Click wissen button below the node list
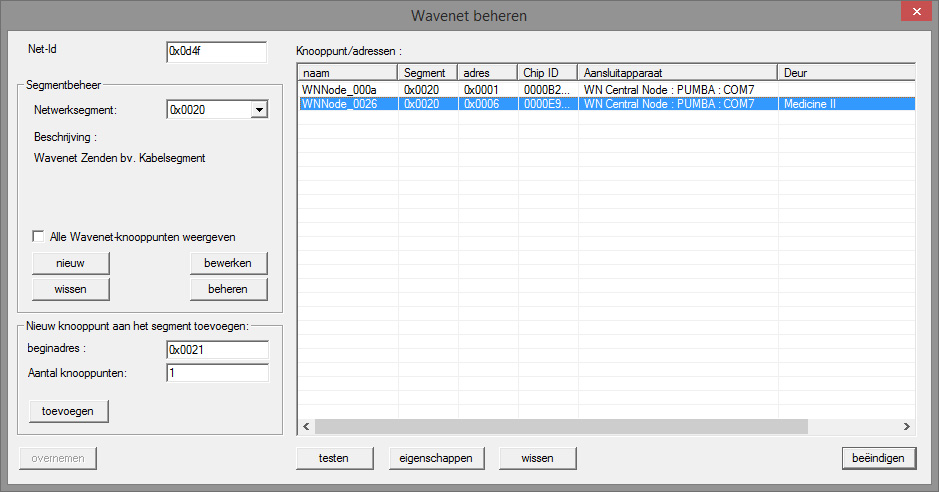This screenshot has height=492, width=939. point(538,458)
